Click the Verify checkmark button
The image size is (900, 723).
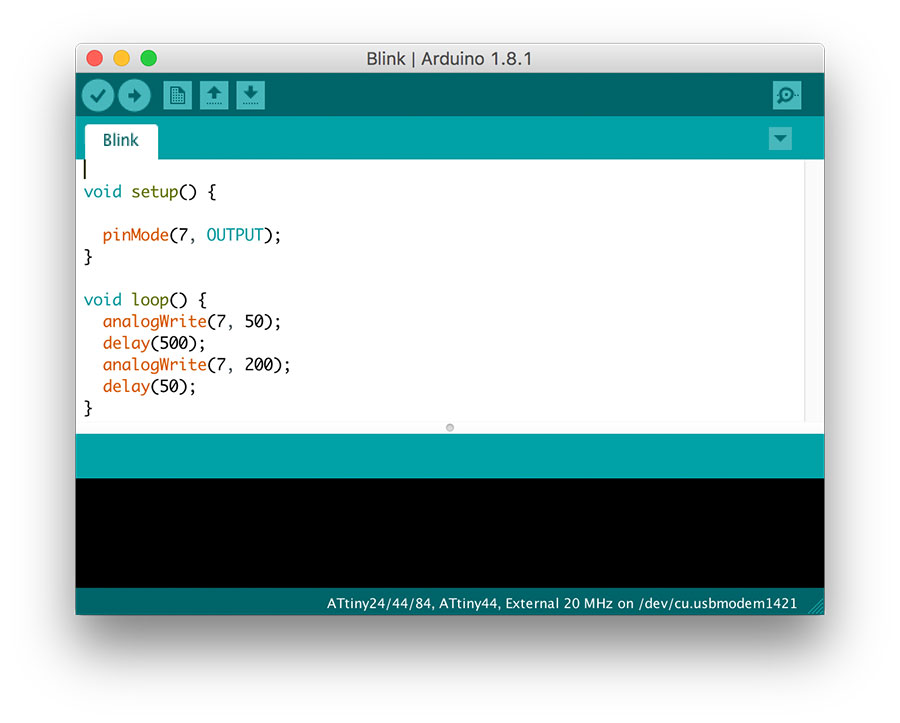point(98,95)
